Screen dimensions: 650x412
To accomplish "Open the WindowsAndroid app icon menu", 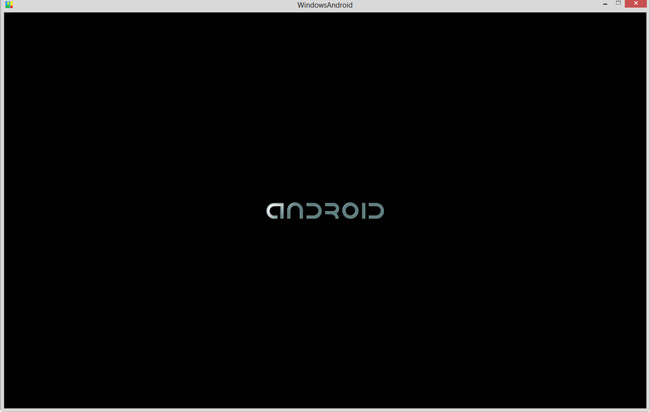I will coord(9,5).
